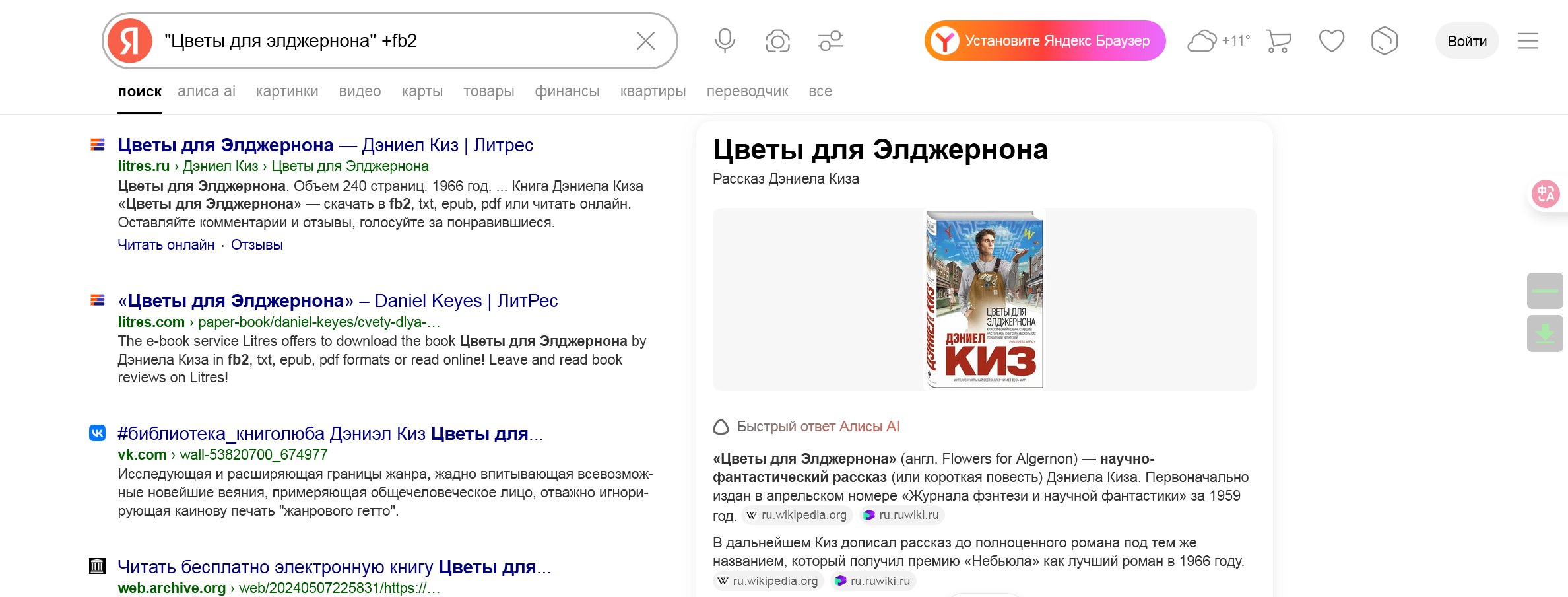Open the shopping cart icon
Viewport: 1568px width, 597px height.
click(x=1278, y=41)
